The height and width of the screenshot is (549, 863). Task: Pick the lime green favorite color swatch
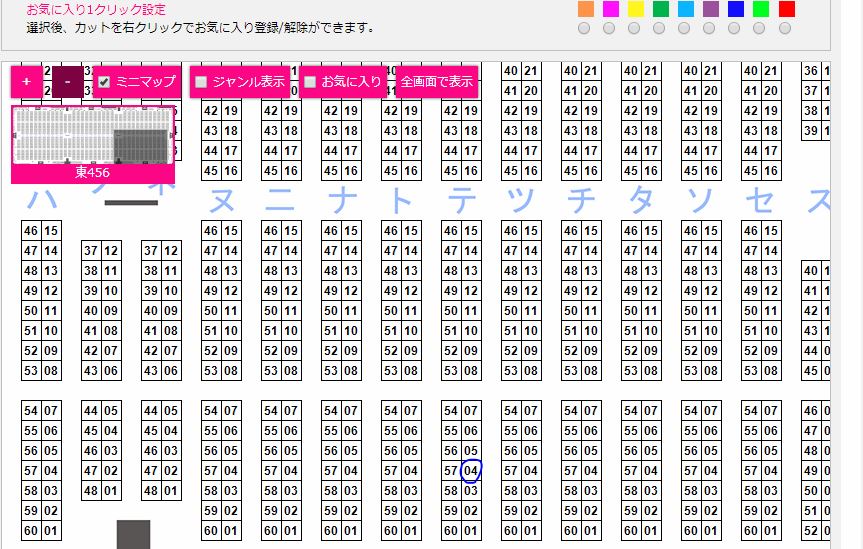[x=761, y=9]
